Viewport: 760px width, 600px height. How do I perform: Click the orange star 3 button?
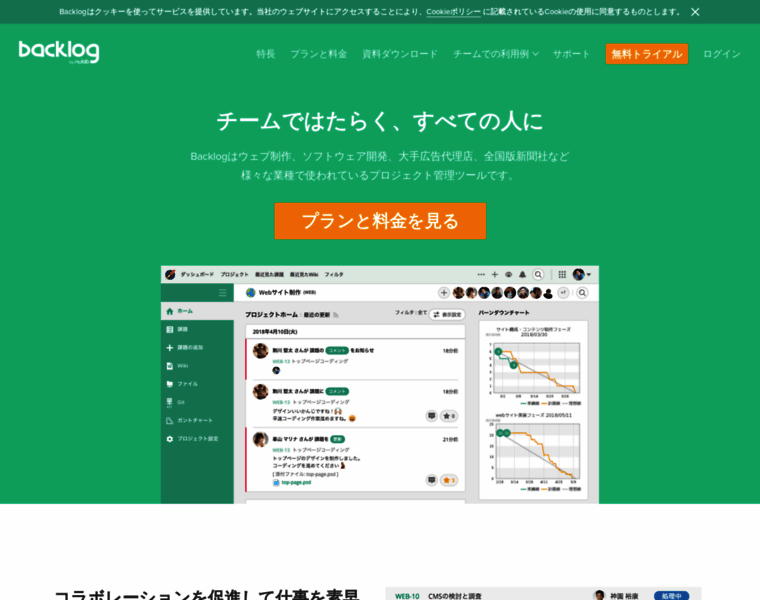[449, 480]
